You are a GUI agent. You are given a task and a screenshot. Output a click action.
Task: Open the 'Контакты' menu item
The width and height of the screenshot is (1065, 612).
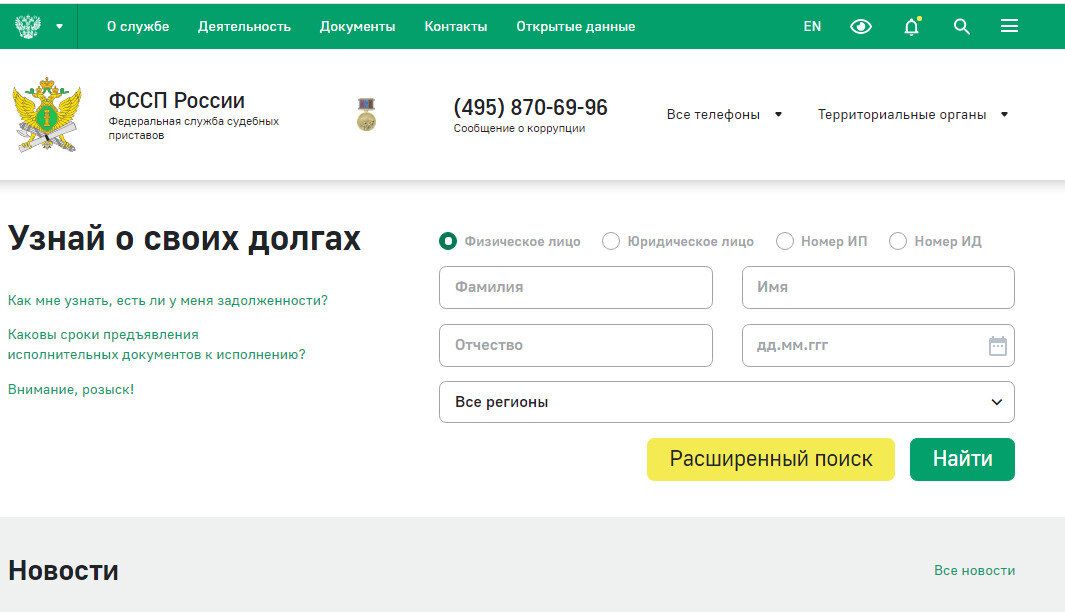(x=456, y=26)
